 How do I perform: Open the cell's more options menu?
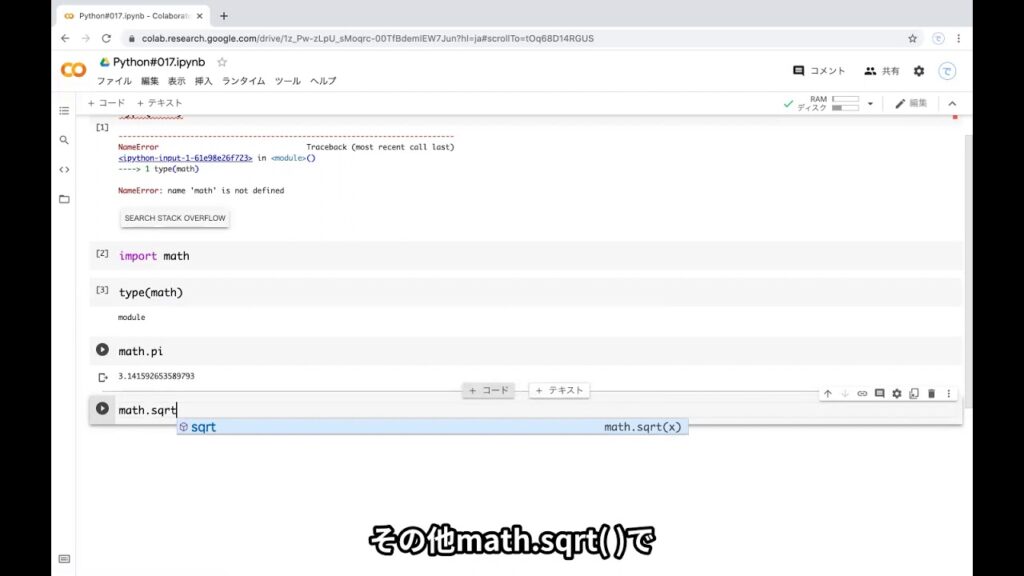946,393
